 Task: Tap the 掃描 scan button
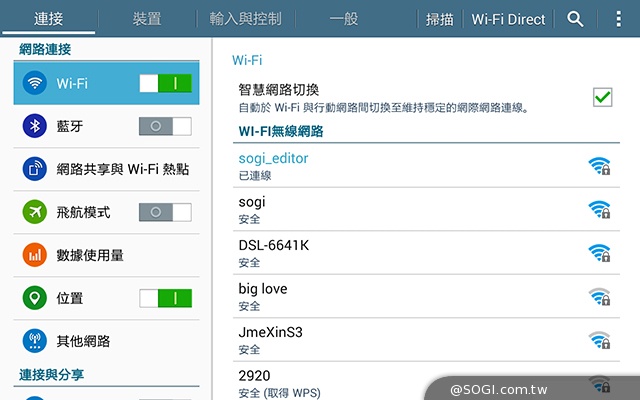[440, 19]
